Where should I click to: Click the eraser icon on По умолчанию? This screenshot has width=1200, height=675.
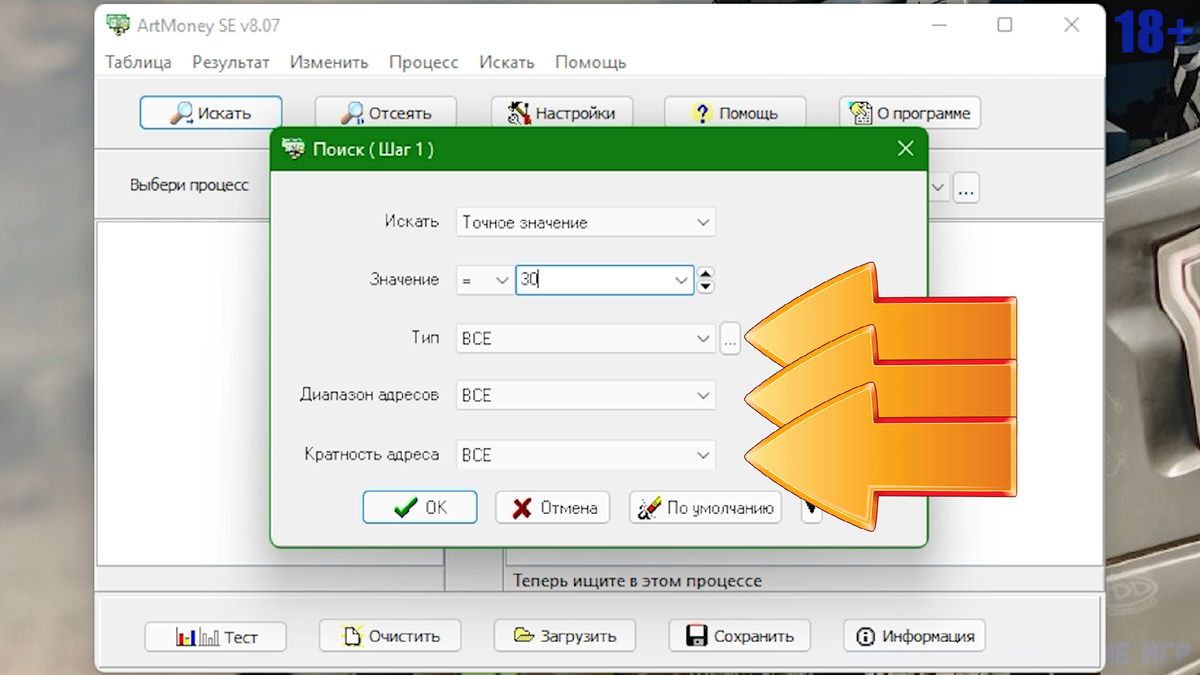point(650,508)
